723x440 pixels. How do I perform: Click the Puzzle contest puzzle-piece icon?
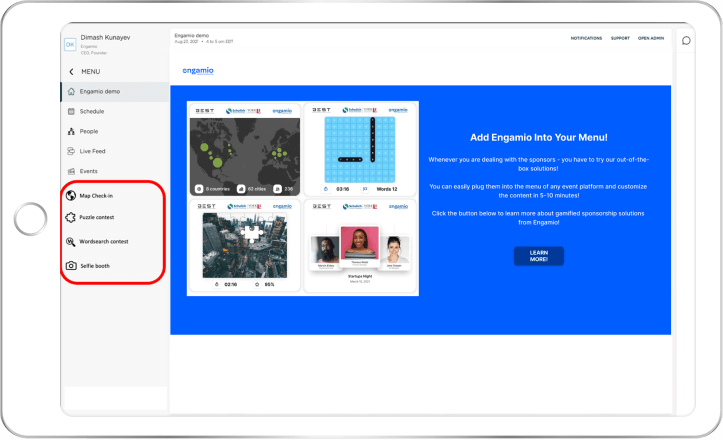click(x=71, y=217)
